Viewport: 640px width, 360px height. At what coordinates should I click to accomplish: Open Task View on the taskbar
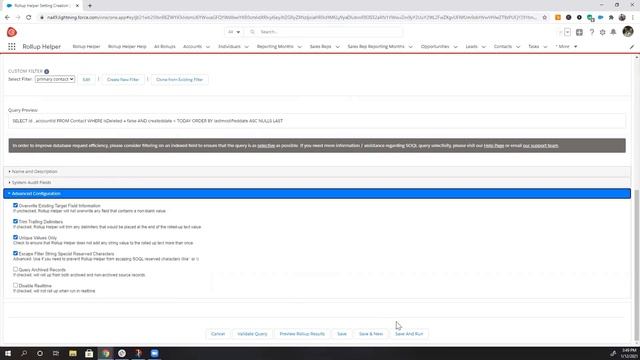pyautogui.click(x=56, y=353)
